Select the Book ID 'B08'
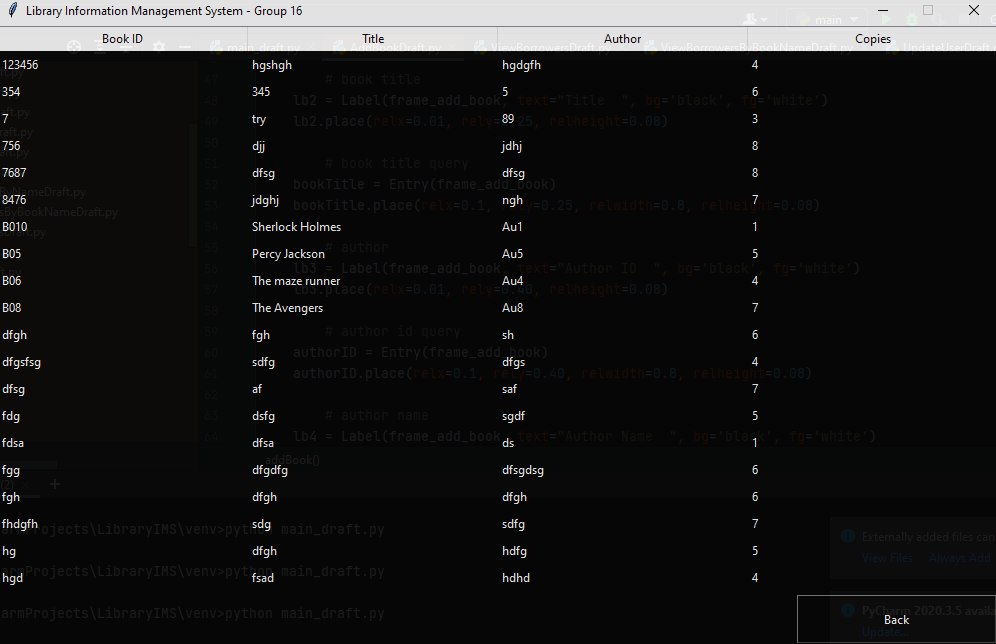Image resolution: width=996 pixels, height=644 pixels. click(x=11, y=308)
